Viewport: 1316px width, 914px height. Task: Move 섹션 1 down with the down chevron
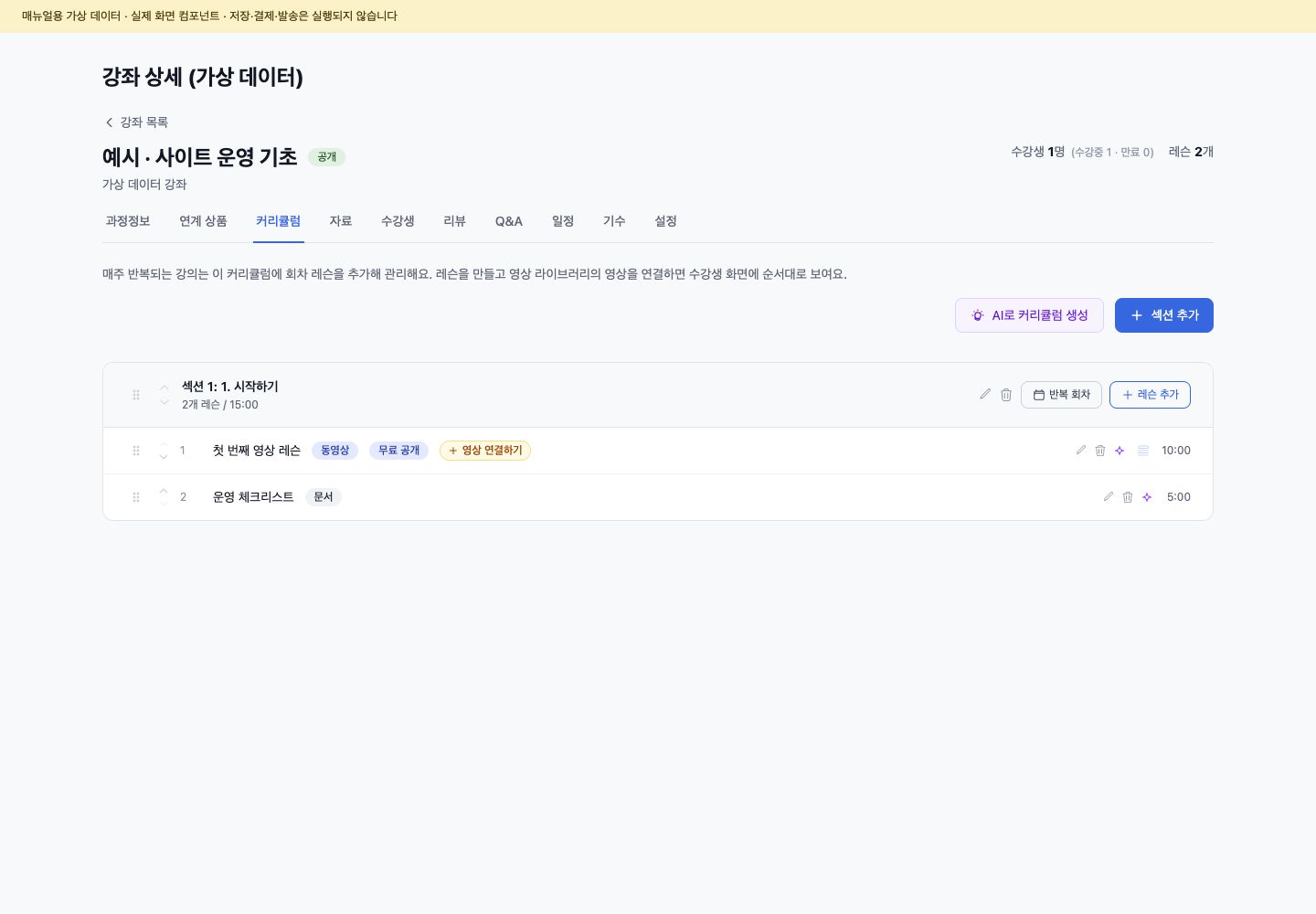coord(164,402)
